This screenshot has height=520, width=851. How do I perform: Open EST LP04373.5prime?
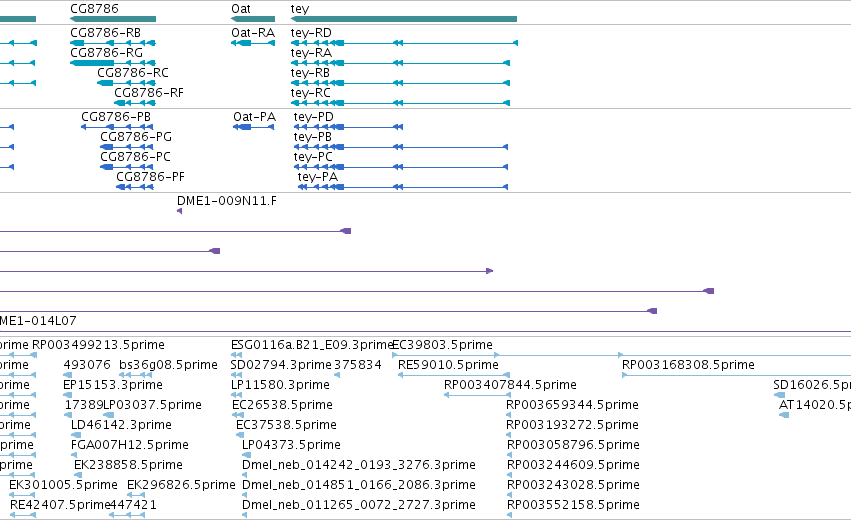click(291, 445)
